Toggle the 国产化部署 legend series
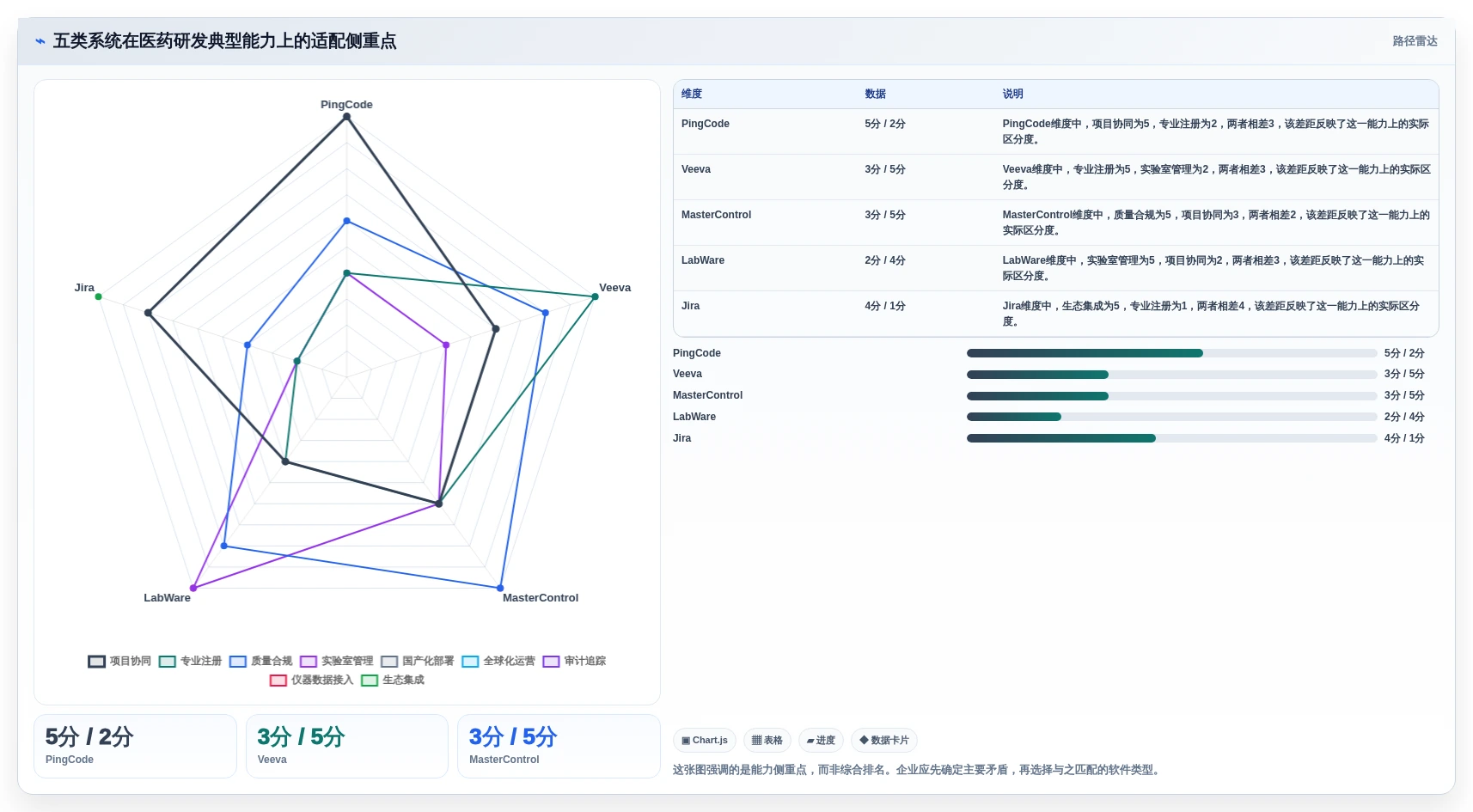The image size is (1473, 812). coord(418,661)
